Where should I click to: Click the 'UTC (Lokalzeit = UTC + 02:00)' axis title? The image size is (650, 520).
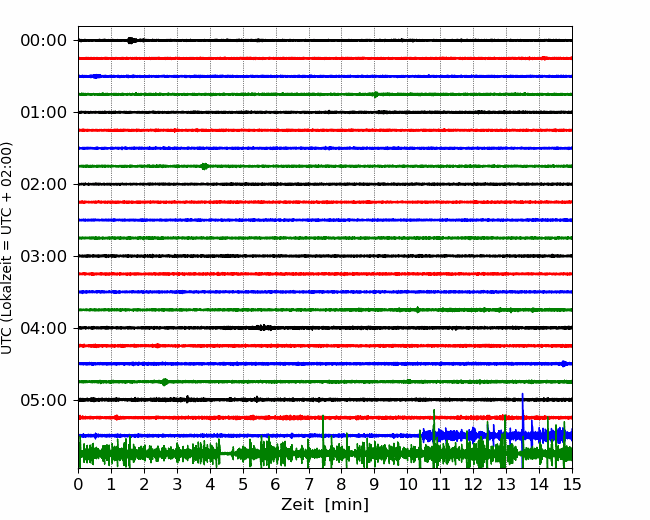click(x=6, y=248)
